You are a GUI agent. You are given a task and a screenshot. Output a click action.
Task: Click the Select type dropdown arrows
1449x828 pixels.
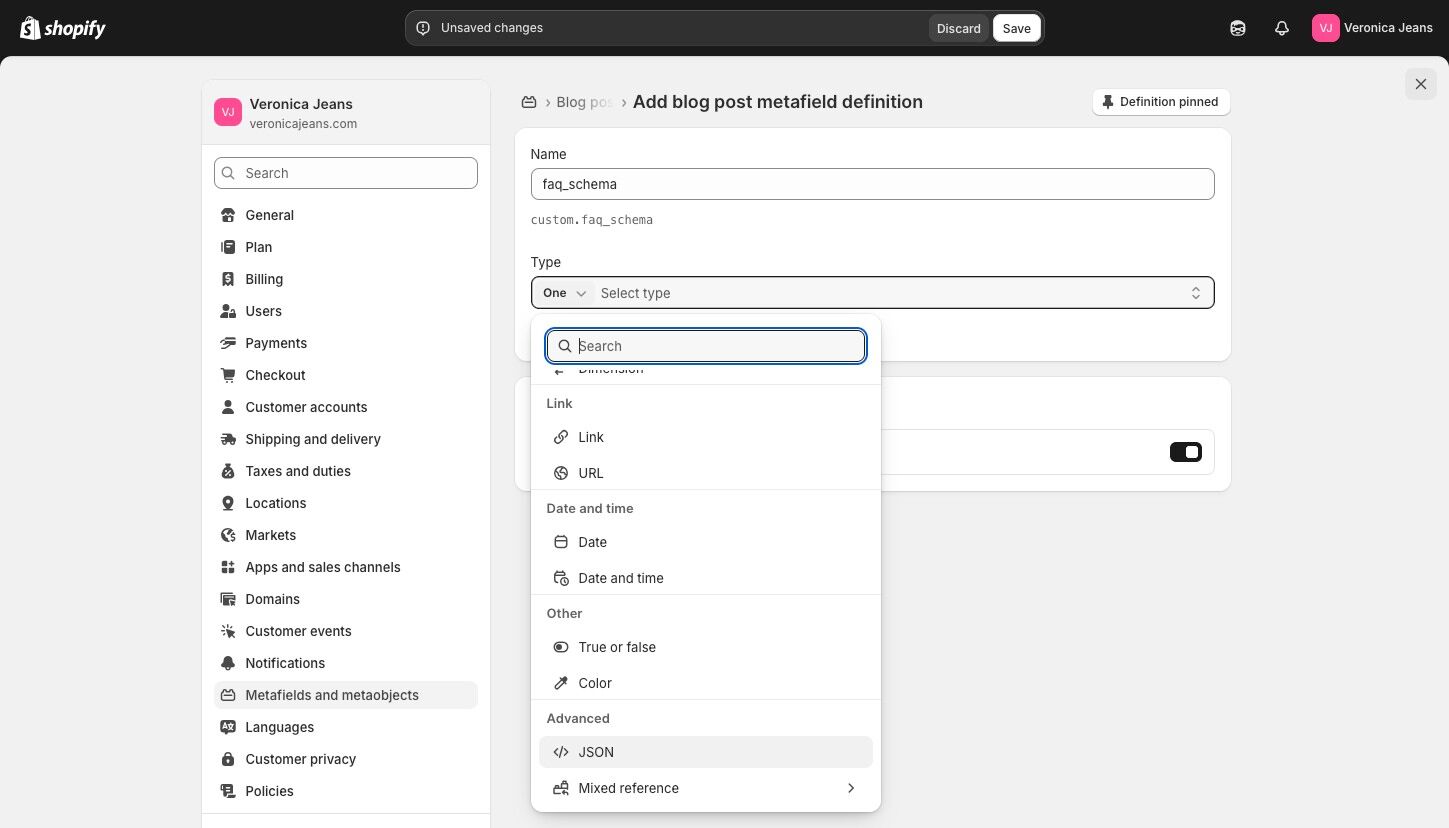pyautogui.click(x=1195, y=293)
